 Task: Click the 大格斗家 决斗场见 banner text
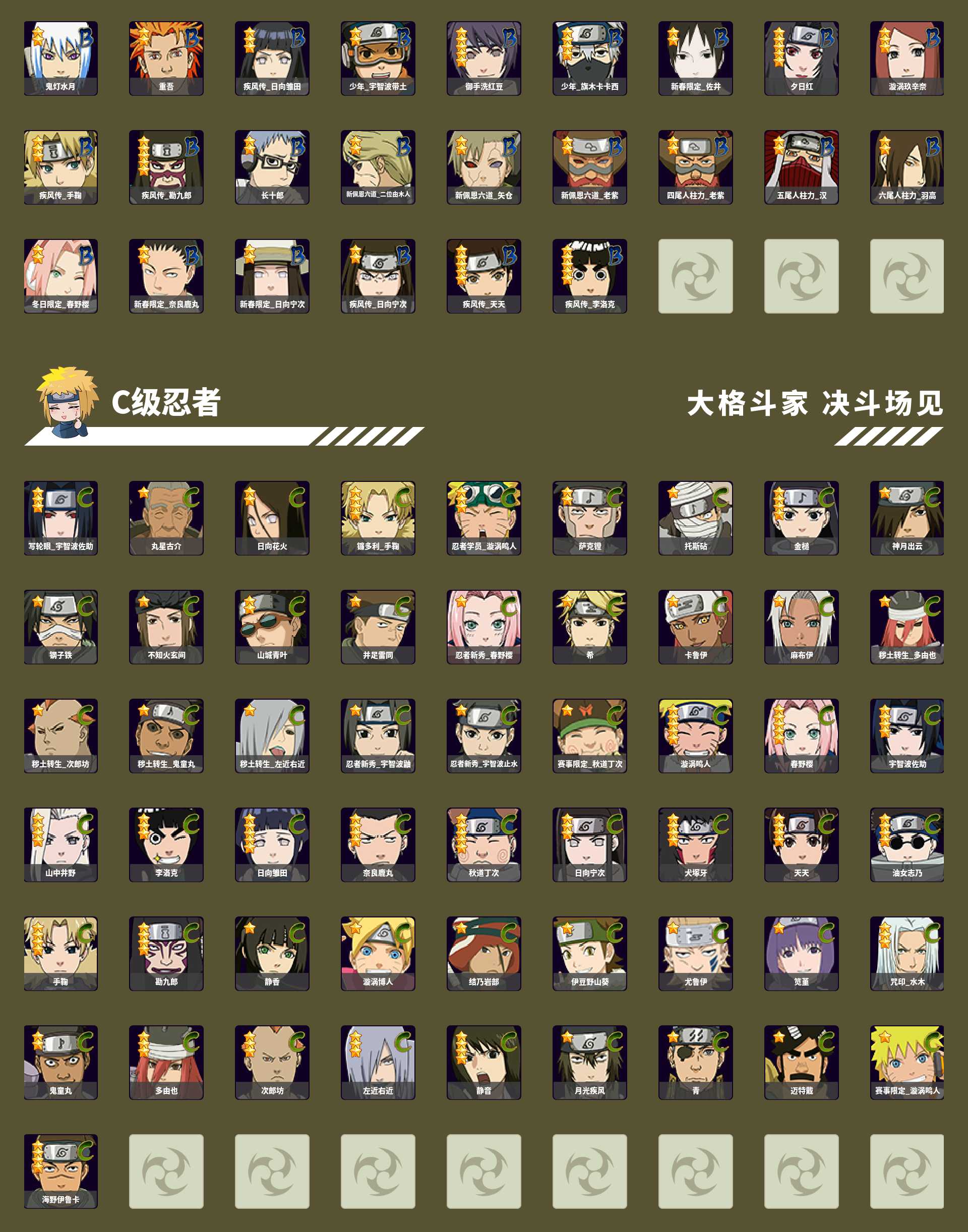(815, 403)
